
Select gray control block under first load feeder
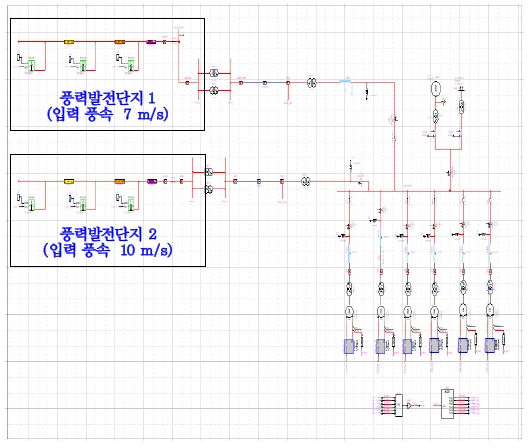(349, 346)
